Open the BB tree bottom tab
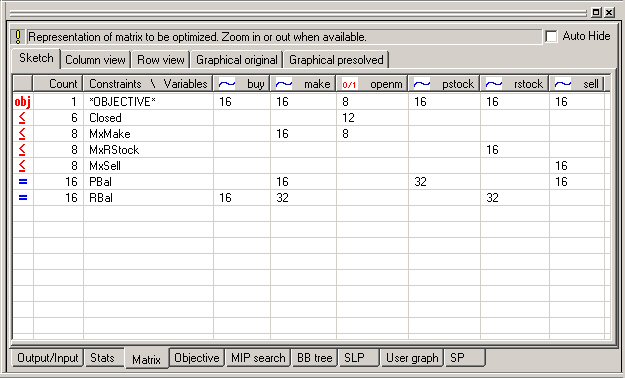The width and height of the screenshot is (625, 378). tap(314, 358)
